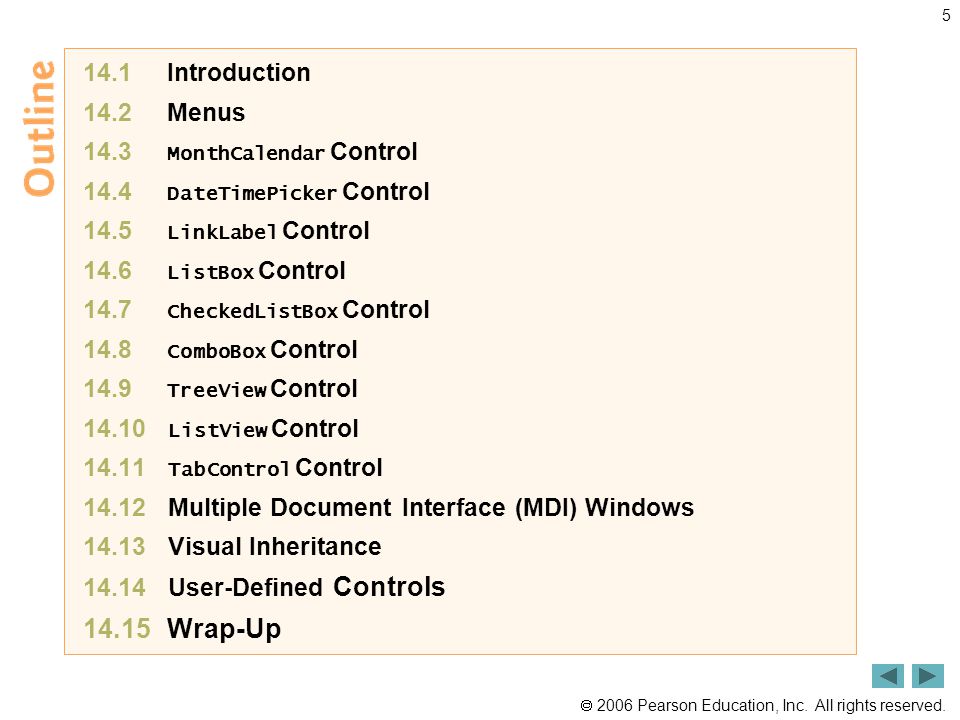Go to the previous slide with back arrow
The width and height of the screenshot is (960, 720).
tap(887, 676)
